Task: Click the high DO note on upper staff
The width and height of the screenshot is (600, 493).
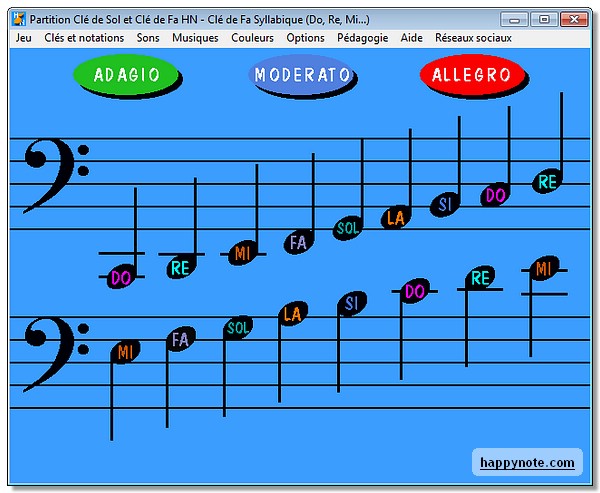Action: [495, 195]
